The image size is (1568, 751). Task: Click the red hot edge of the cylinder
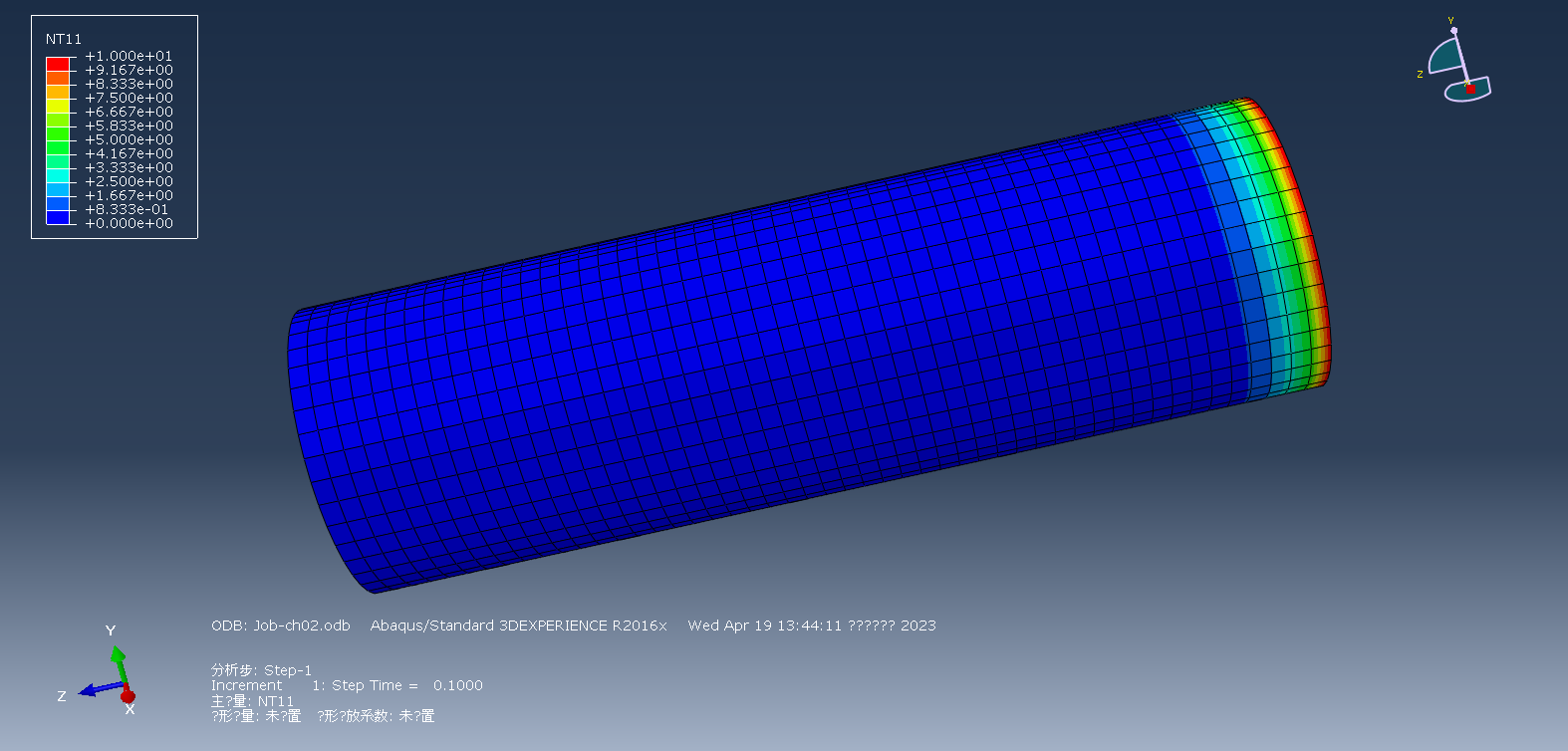point(1313,249)
